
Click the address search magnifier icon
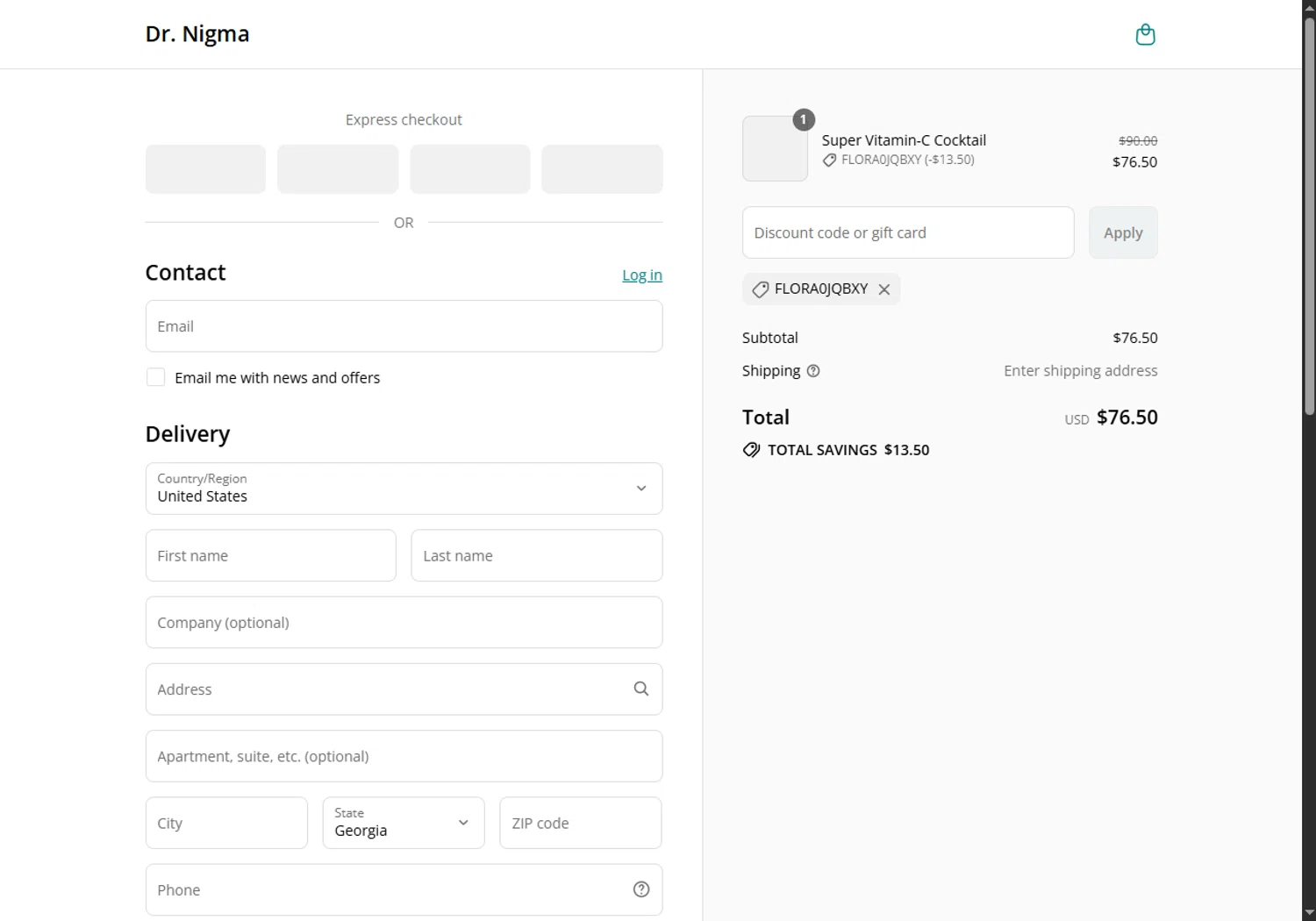pos(641,689)
